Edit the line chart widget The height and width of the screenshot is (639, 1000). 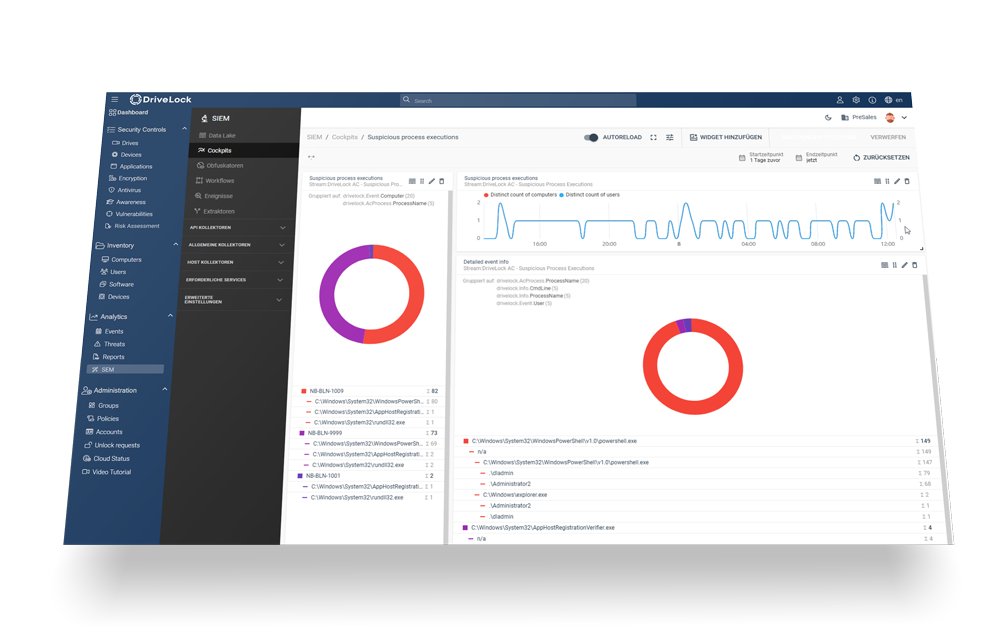point(897,181)
